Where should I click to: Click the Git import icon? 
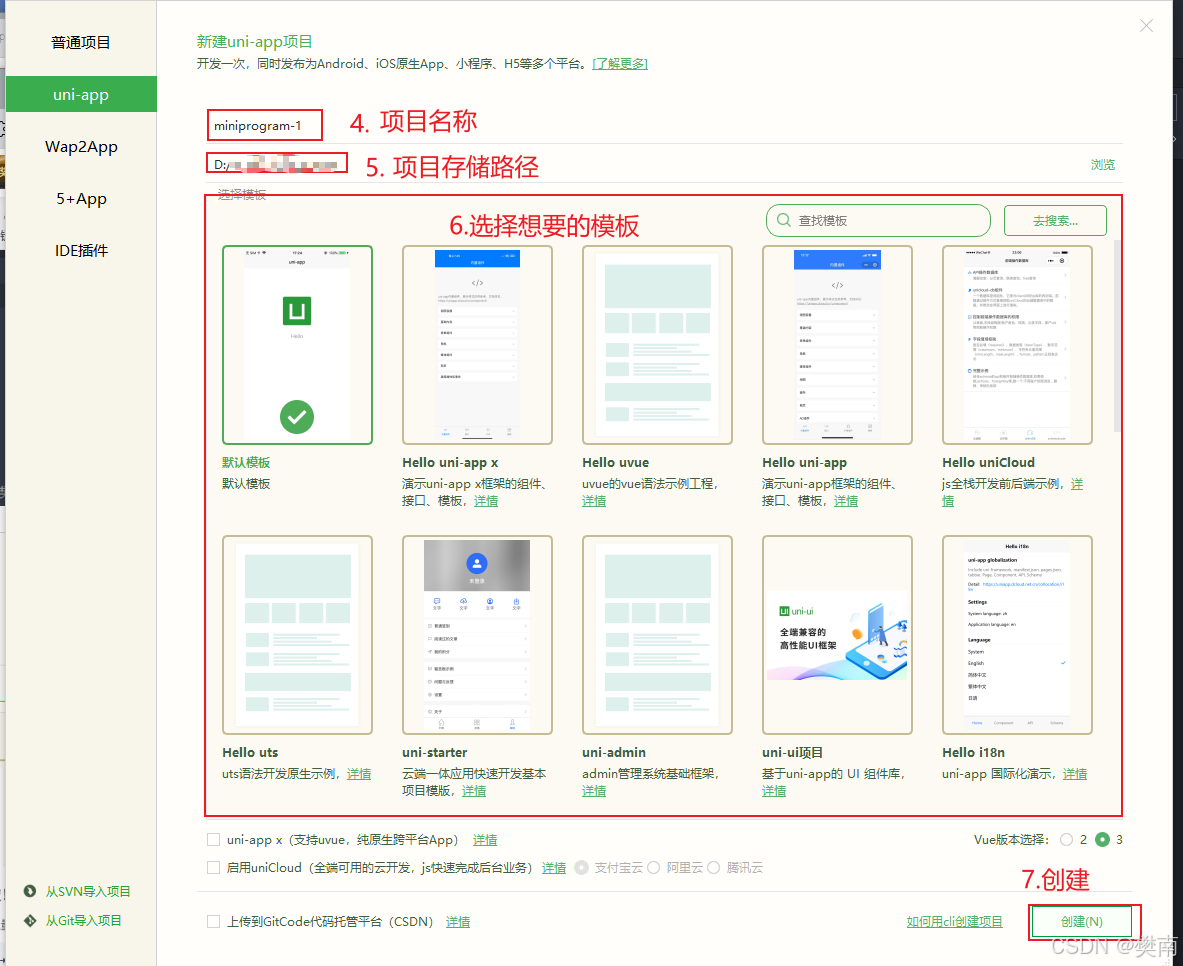[x=30, y=921]
